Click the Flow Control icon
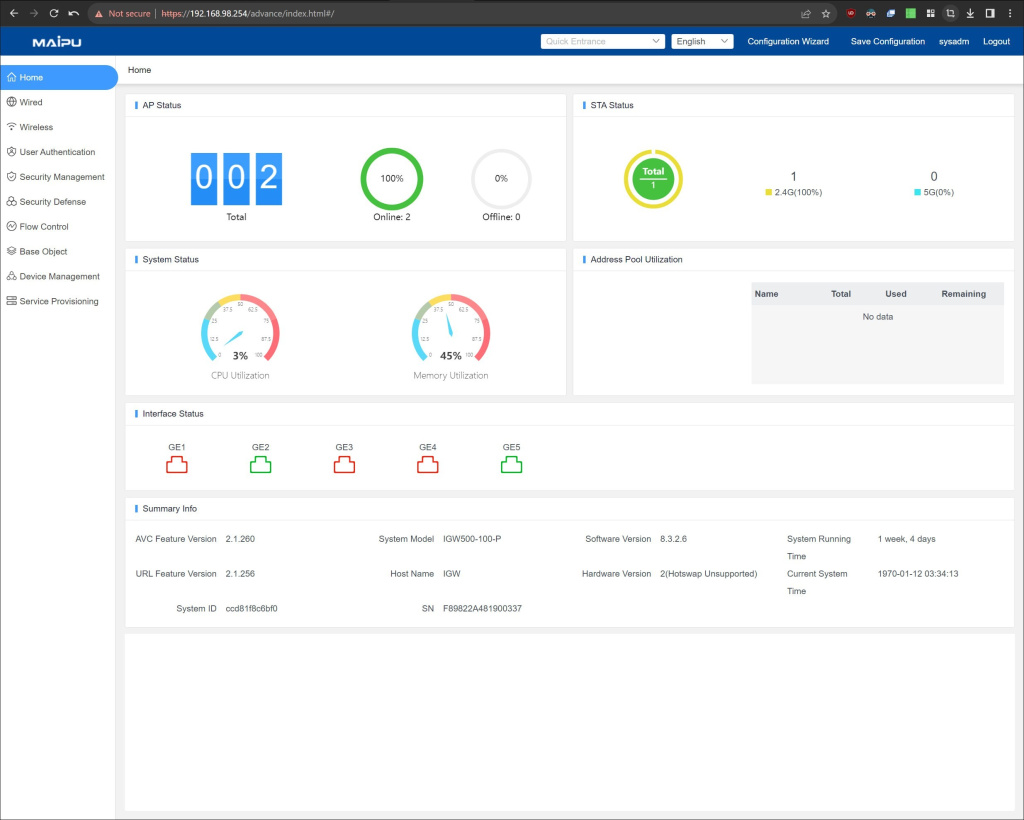The height and width of the screenshot is (820, 1024). 11,226
